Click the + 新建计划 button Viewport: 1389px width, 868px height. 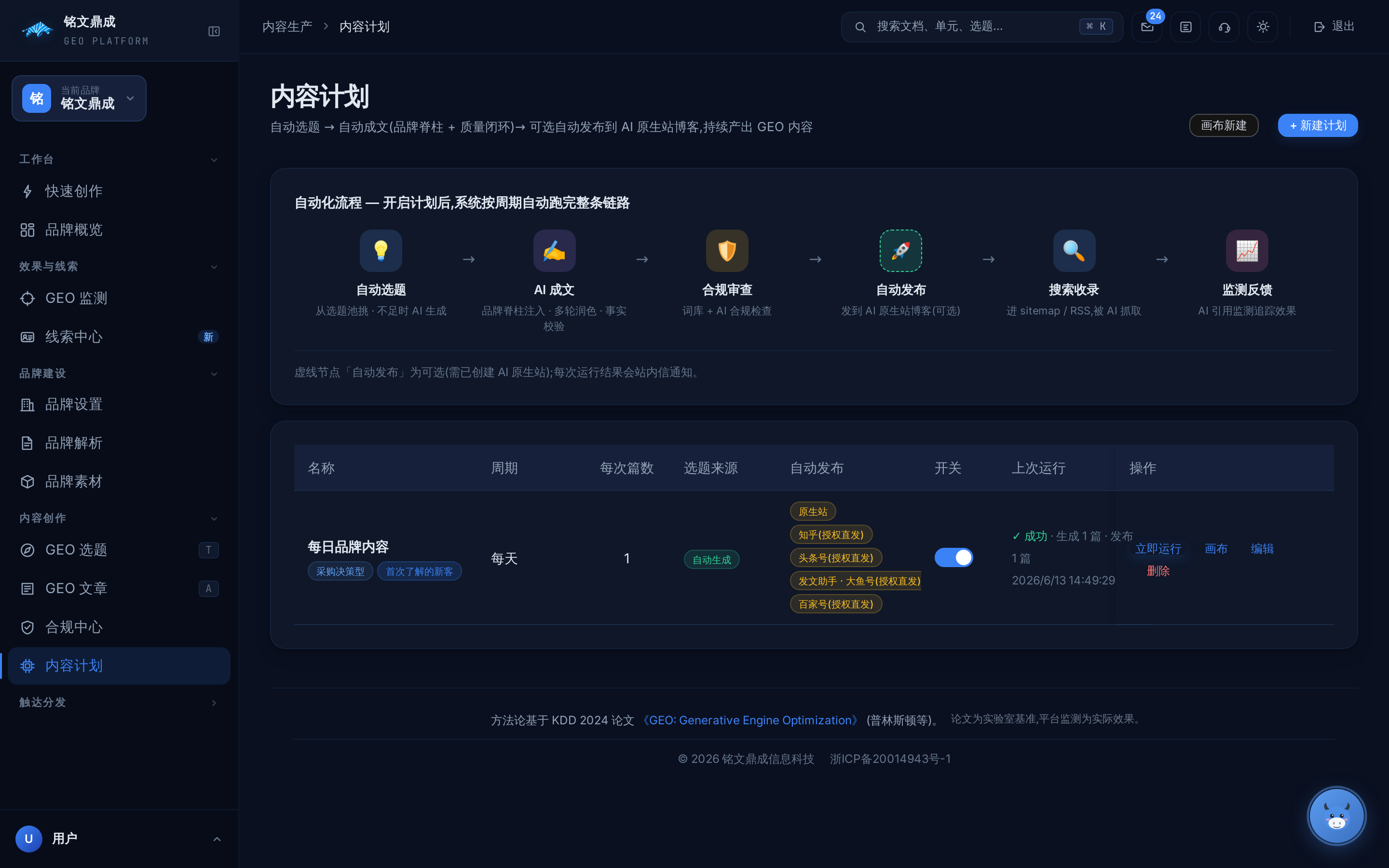(1317, 125)
